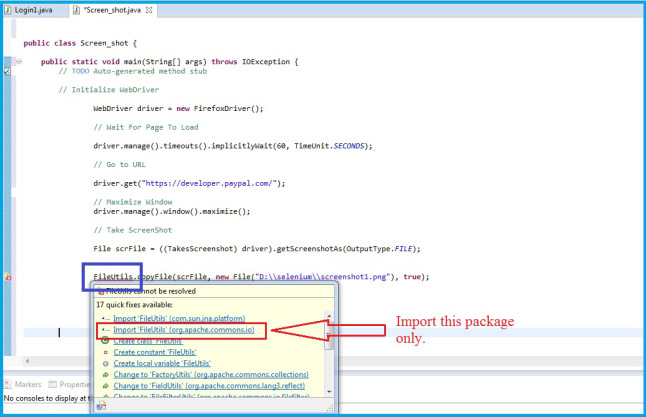The width and height of the screenshot is (646, 417).
Task: Import FileUtils from com.sun.jna.platform
Action: [x=179, y=319]
